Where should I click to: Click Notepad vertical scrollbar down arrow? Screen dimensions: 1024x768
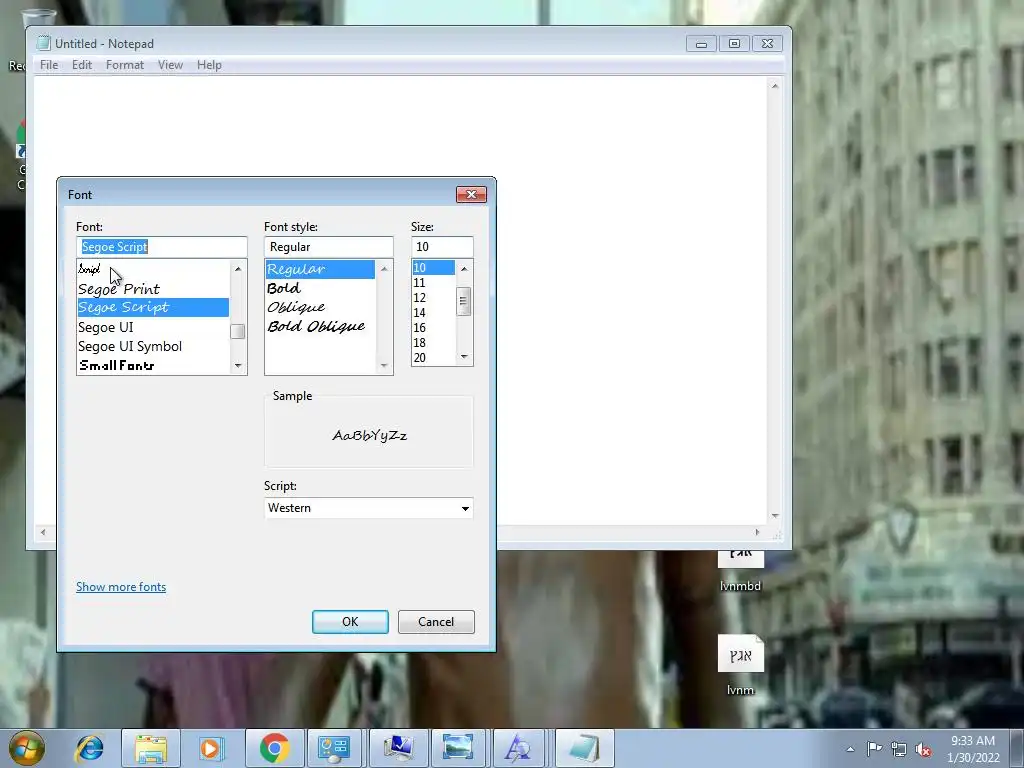775,516
